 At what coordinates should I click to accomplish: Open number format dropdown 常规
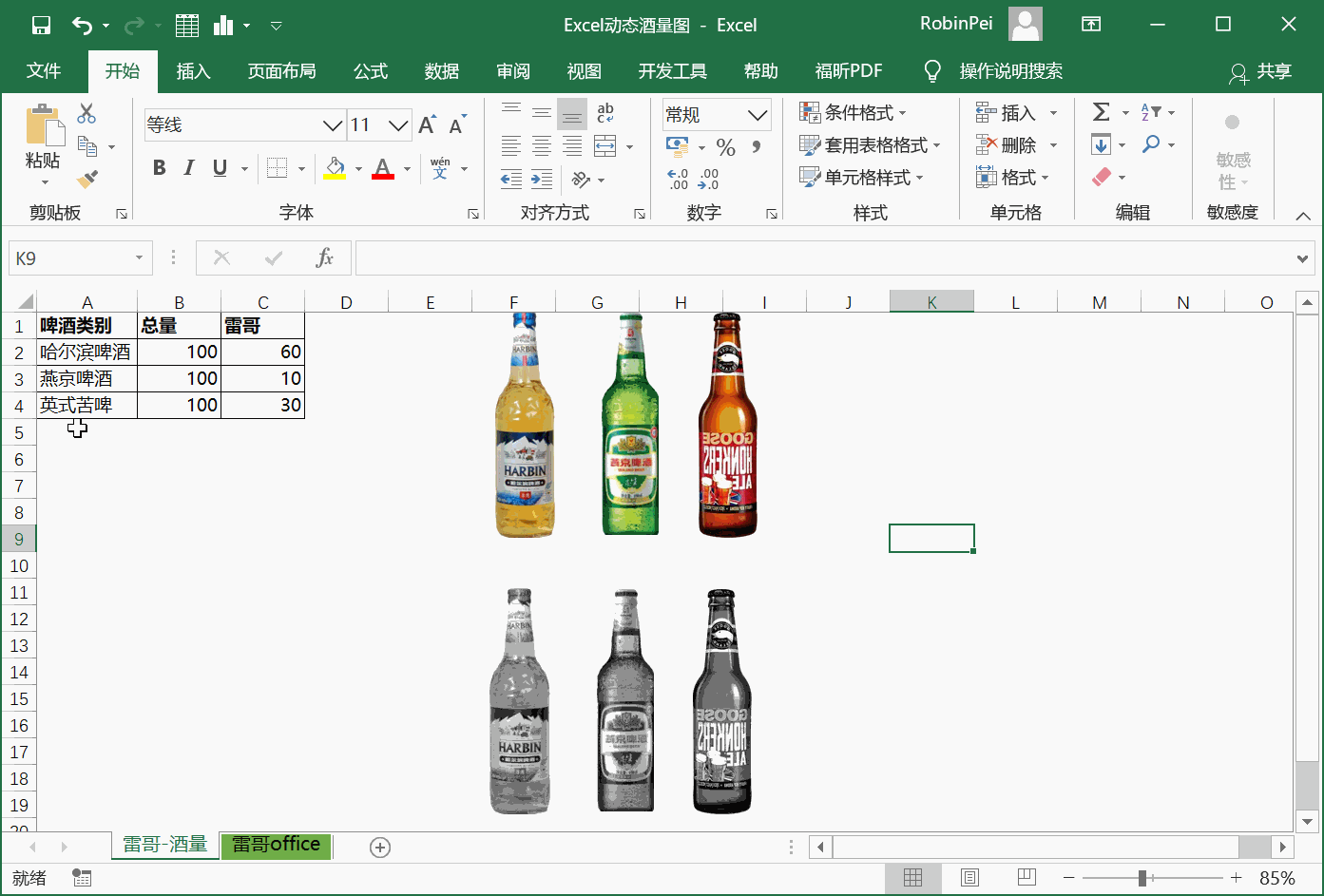(x=758, y=115)
